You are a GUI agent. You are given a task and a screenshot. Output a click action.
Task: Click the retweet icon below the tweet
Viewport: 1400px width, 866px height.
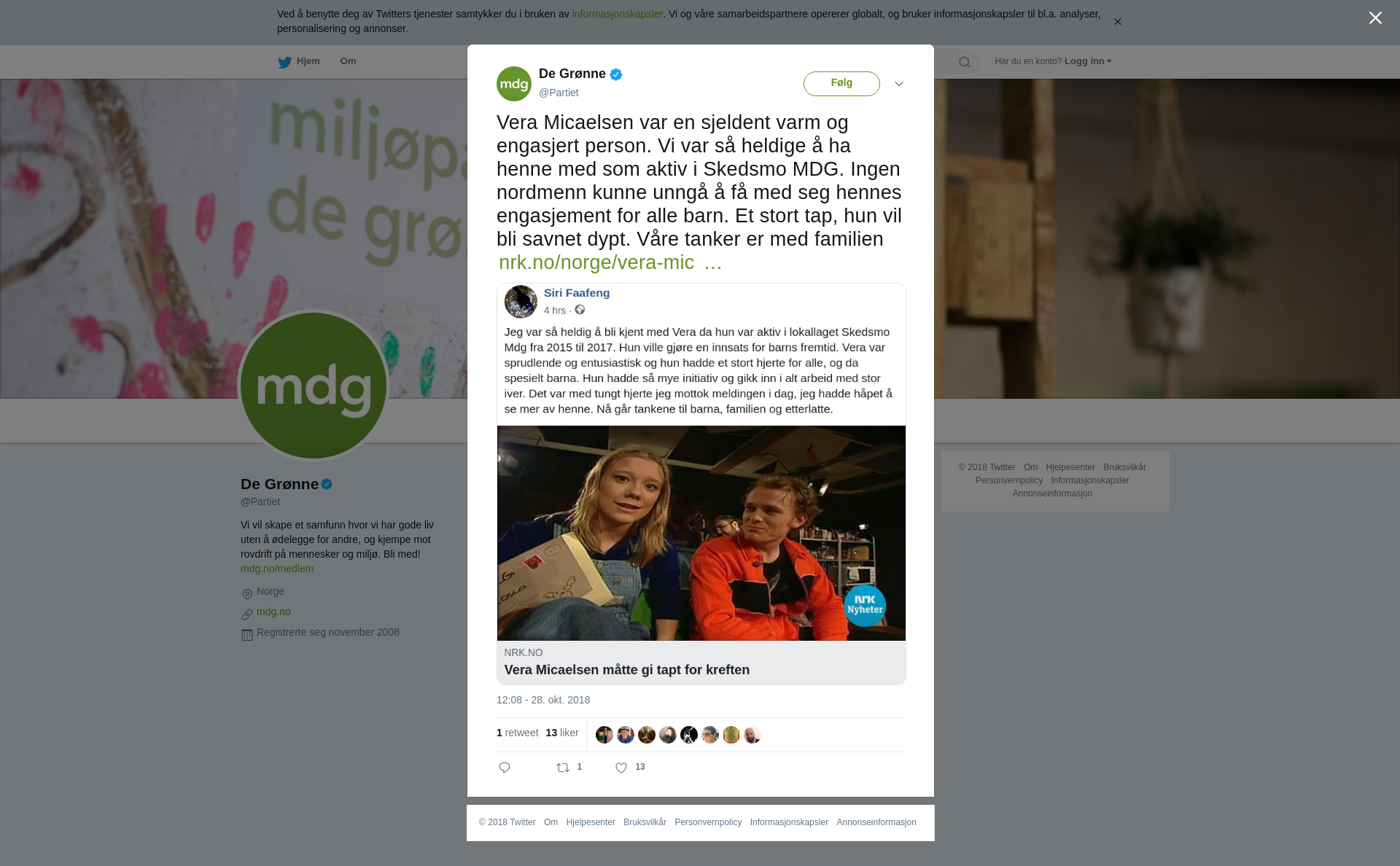[563, 768]
